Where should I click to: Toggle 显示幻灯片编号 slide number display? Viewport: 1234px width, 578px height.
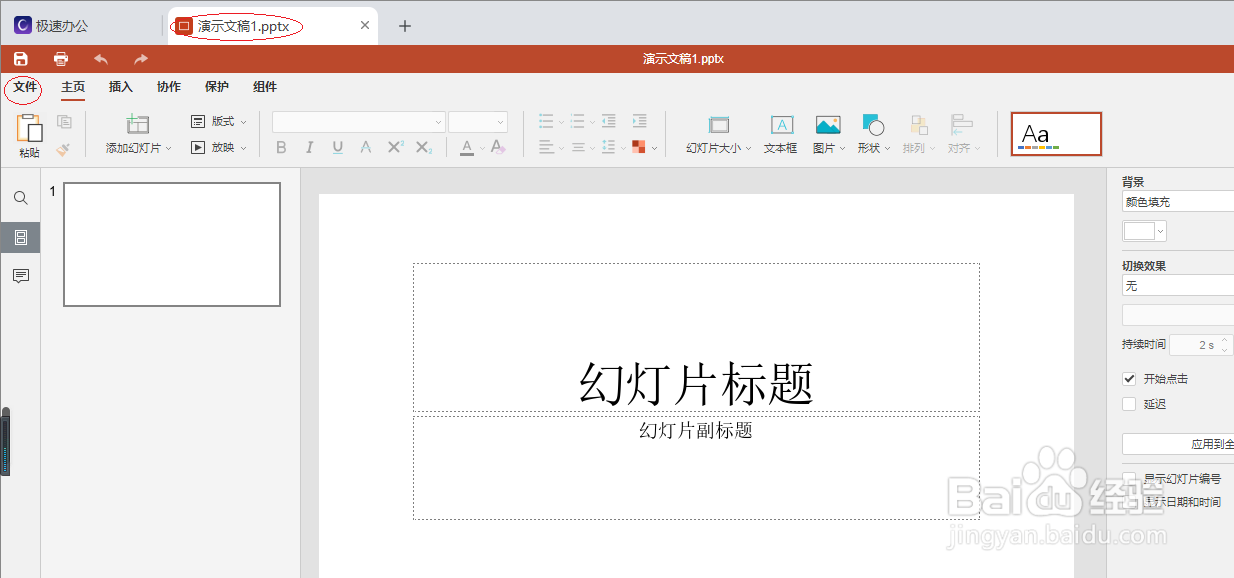point(1130,478)
